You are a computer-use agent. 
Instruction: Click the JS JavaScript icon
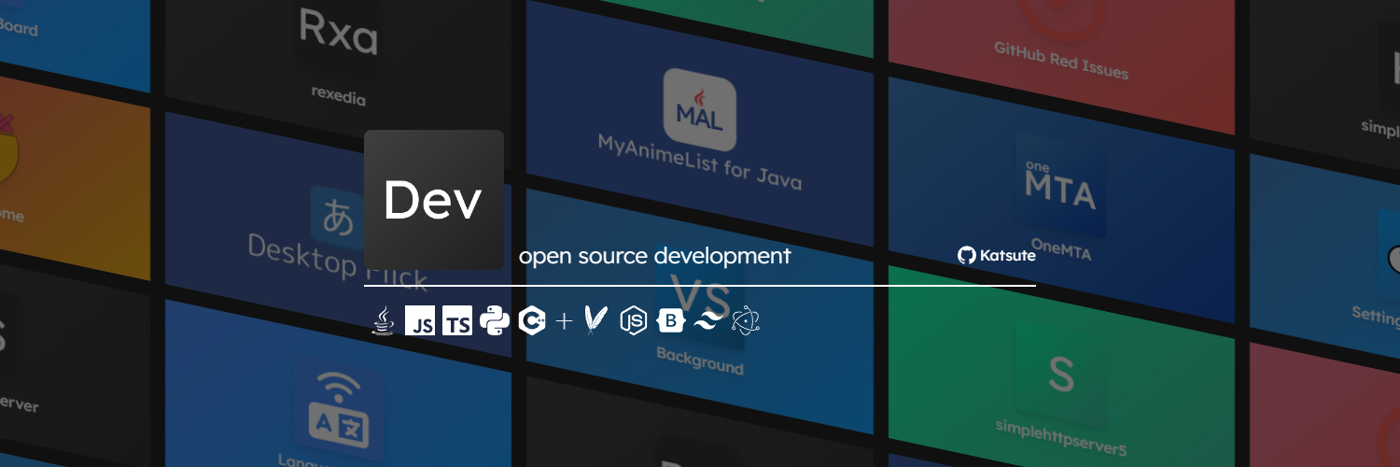click(420, 321)
